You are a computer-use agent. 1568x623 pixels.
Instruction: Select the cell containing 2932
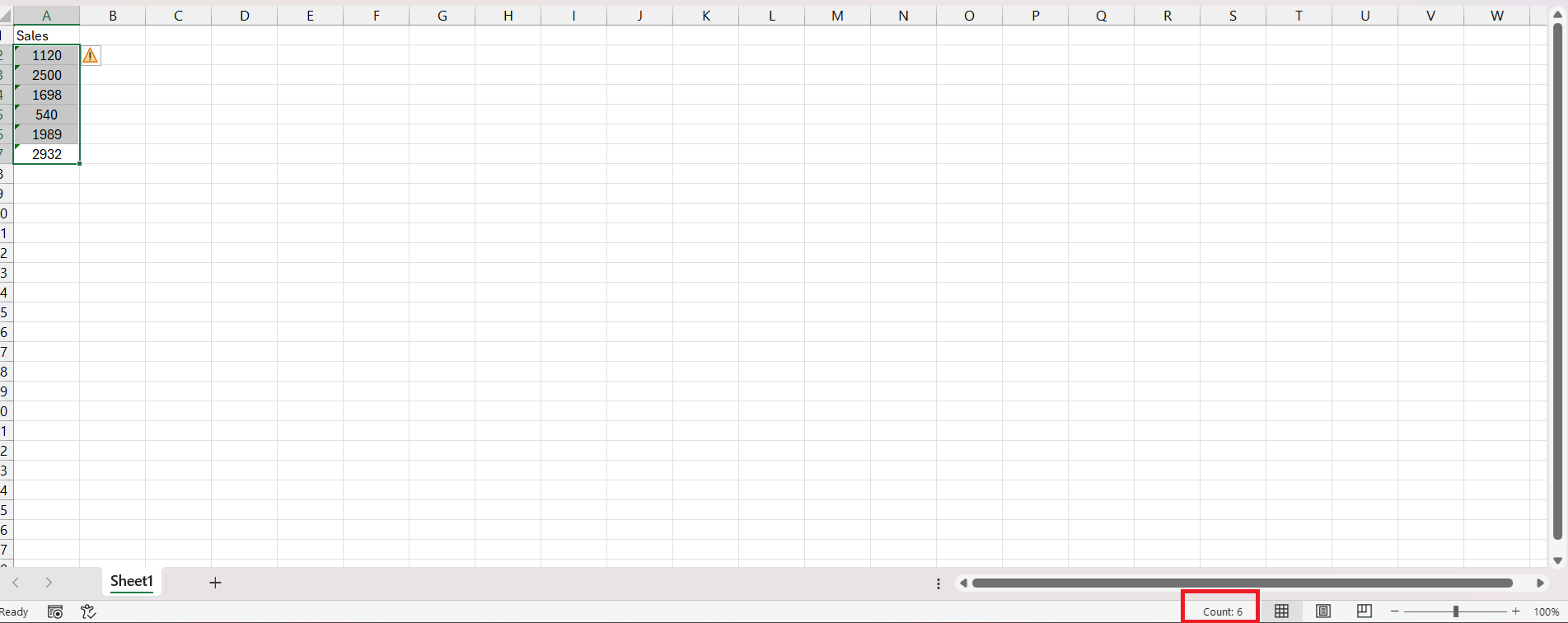coord(46,154)
